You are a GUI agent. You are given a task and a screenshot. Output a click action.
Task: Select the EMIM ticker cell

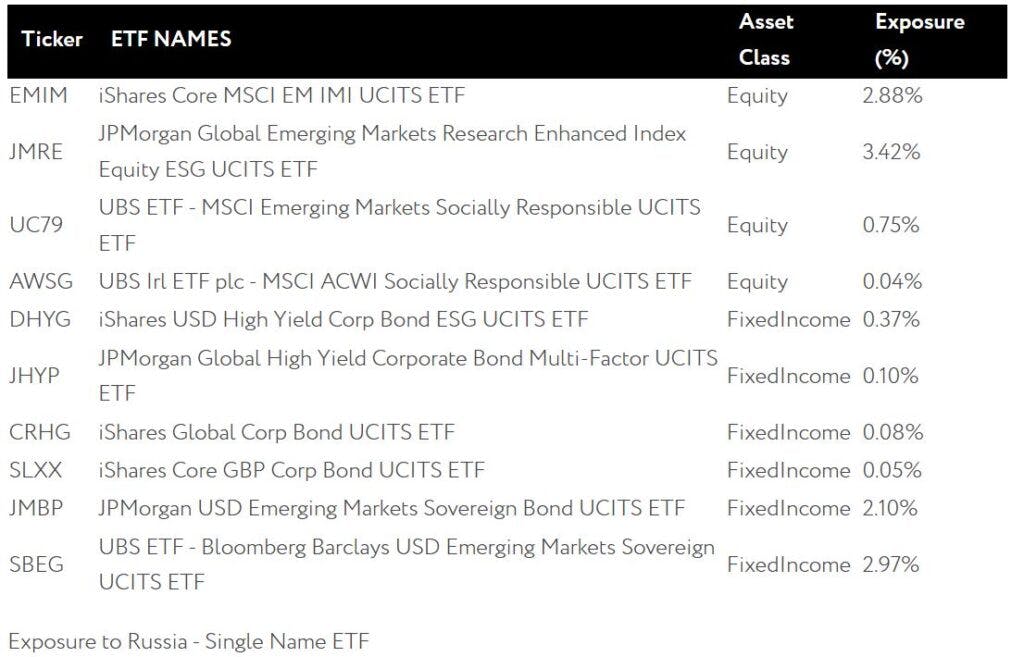coord(39,95)
